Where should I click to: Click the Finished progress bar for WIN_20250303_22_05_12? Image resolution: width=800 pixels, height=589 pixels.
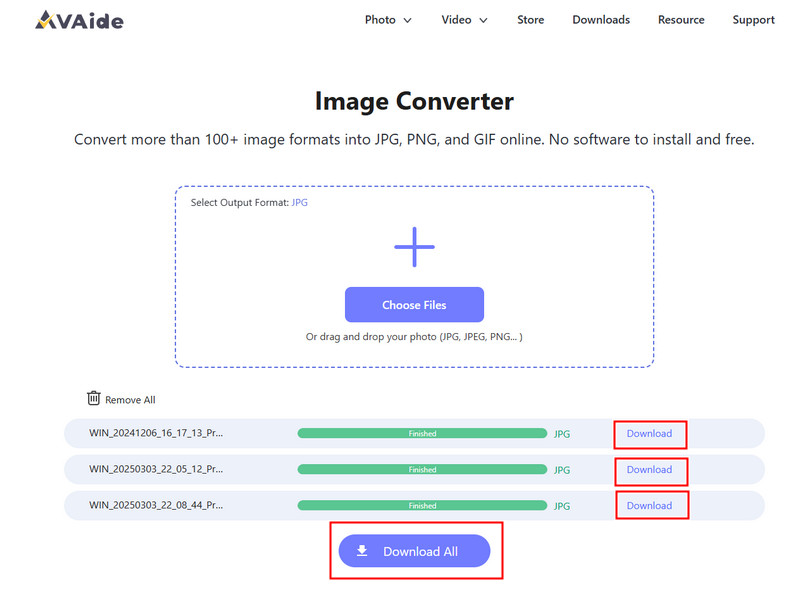422,470
